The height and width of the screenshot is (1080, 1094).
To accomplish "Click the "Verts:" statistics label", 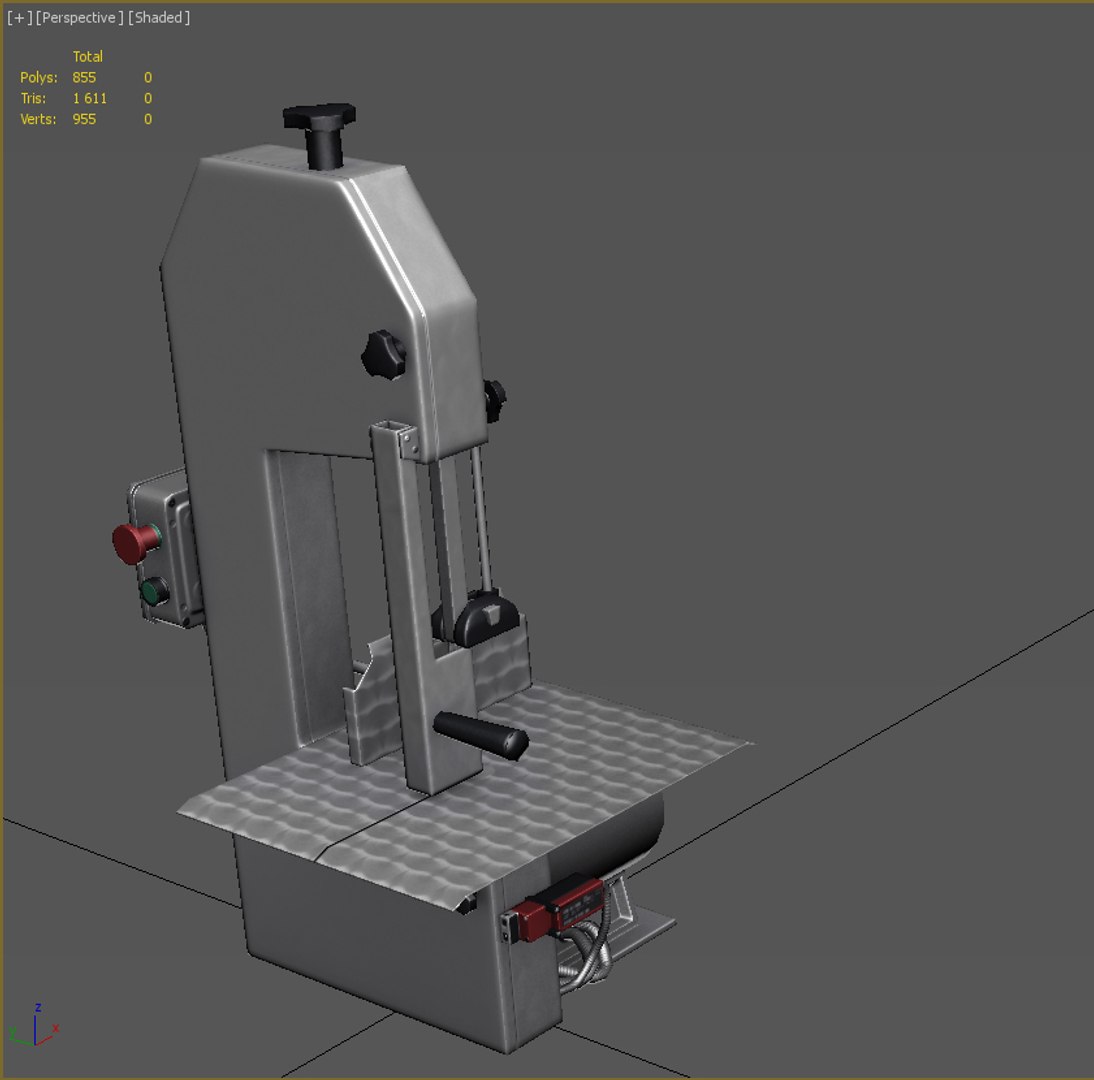I will click(x=38, y=119).
